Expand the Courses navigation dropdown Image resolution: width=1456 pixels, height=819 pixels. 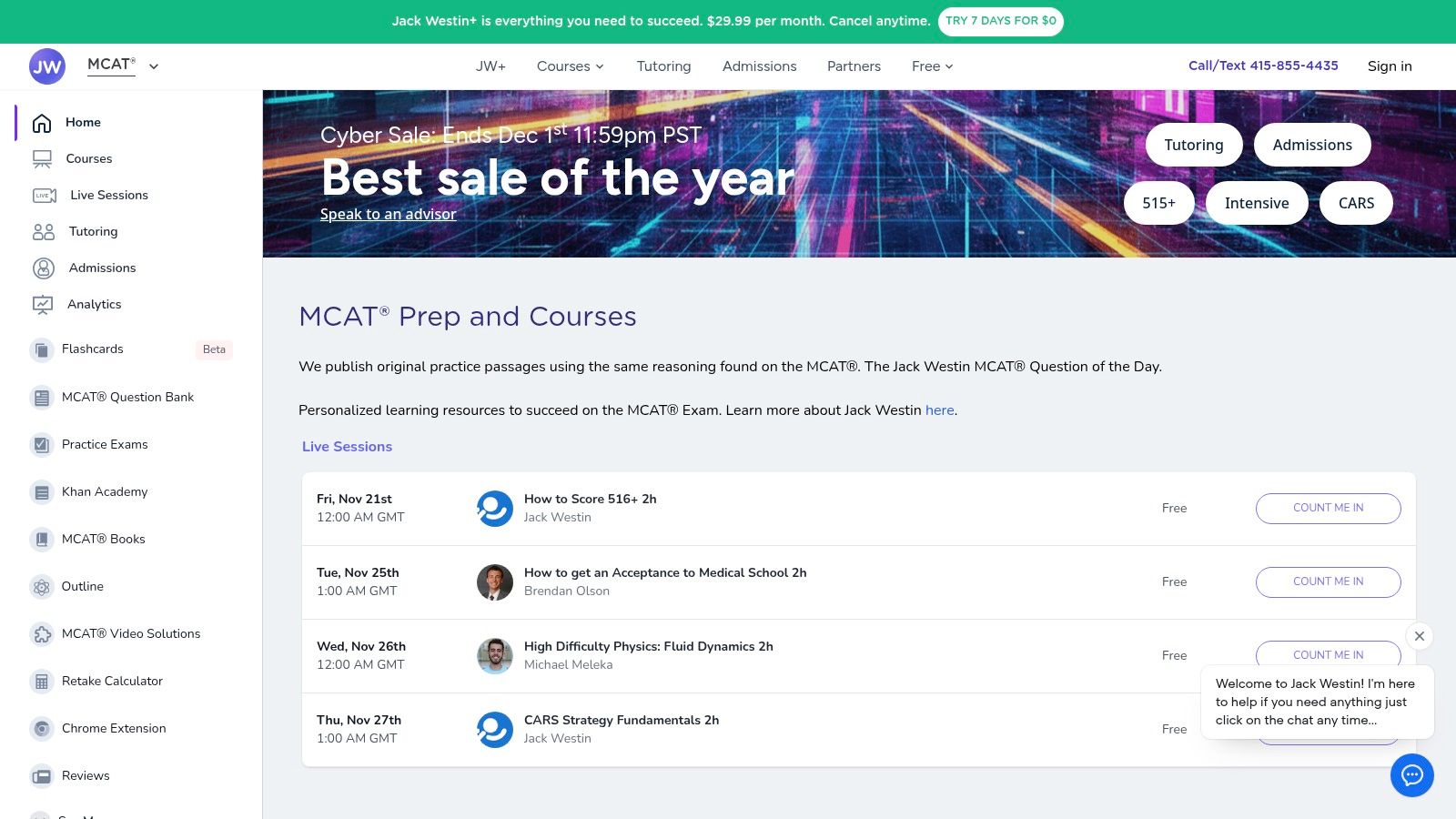pos(570,66)
